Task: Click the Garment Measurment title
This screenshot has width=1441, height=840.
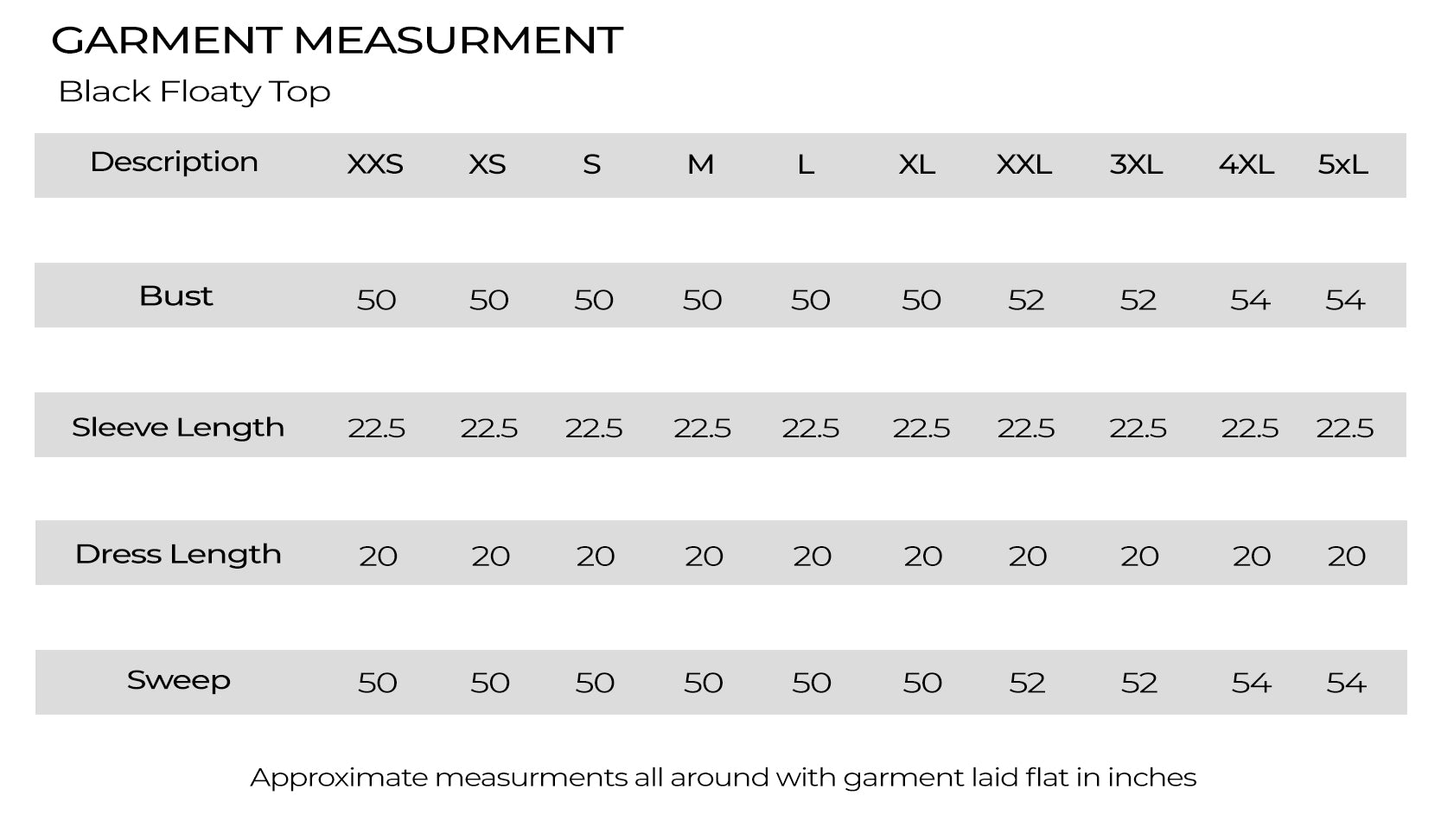Action: (x=336, y=41)
